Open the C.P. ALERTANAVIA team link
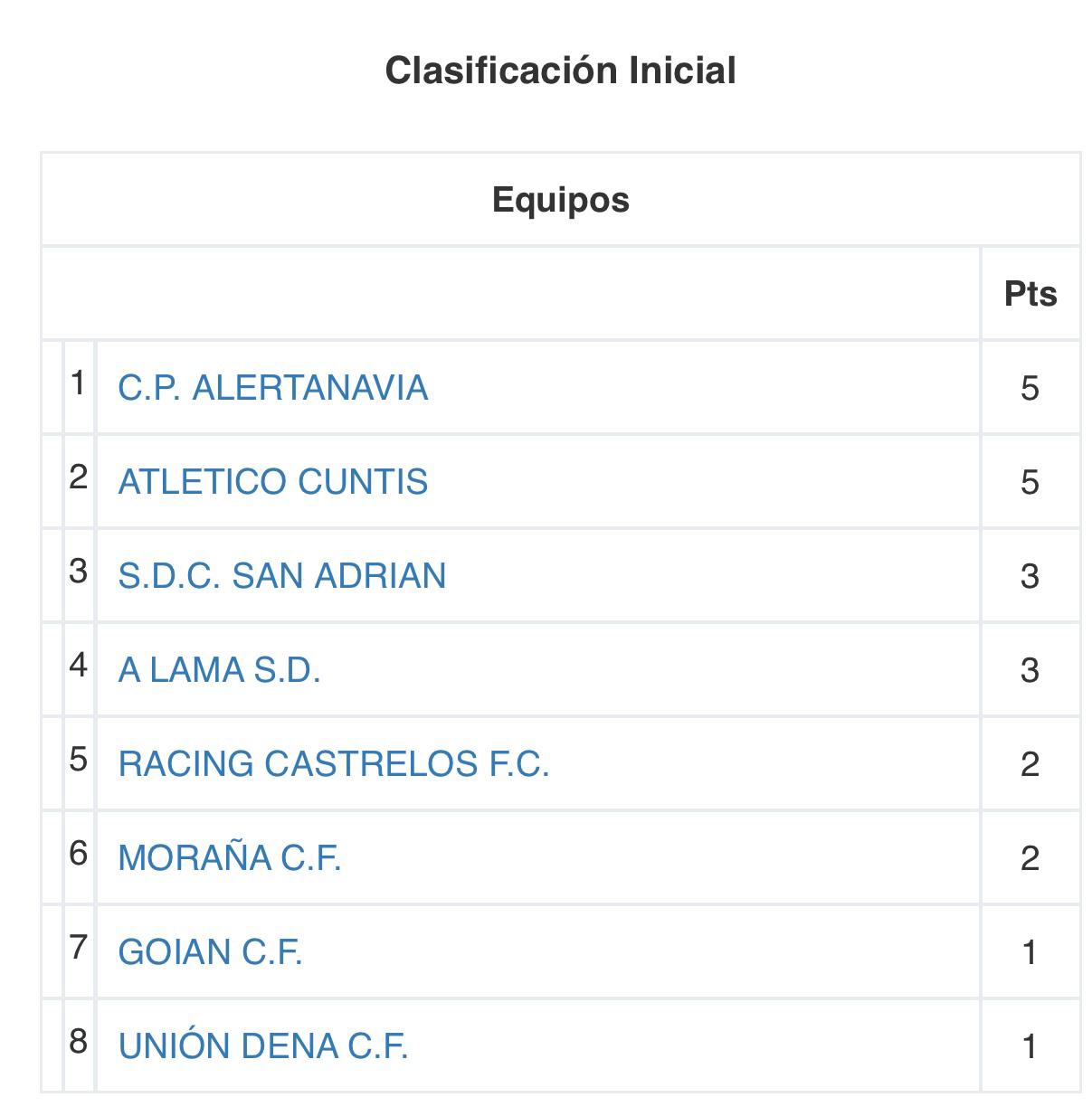 point(272,388)
